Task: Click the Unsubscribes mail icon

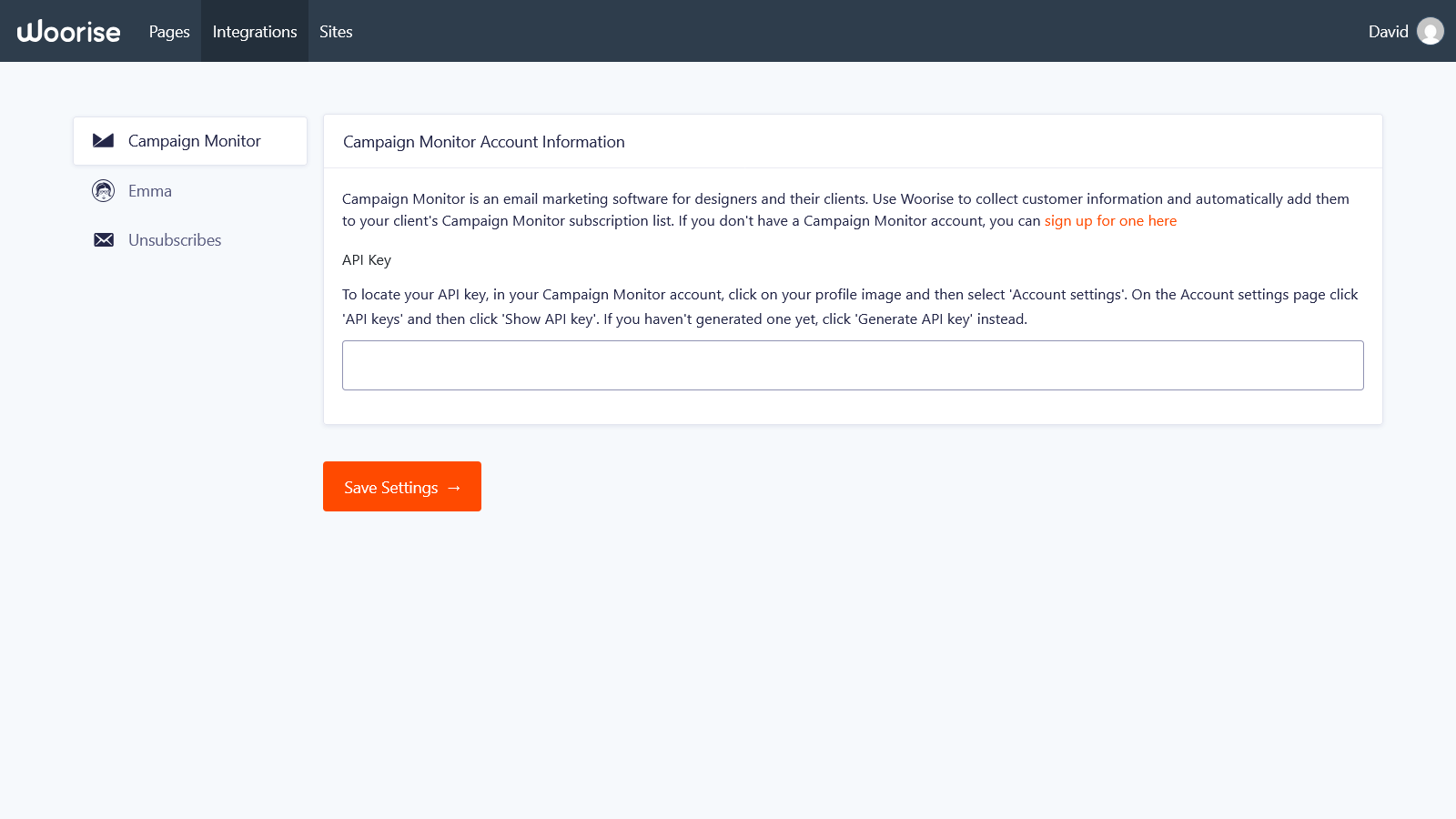Action: [104, 240]
